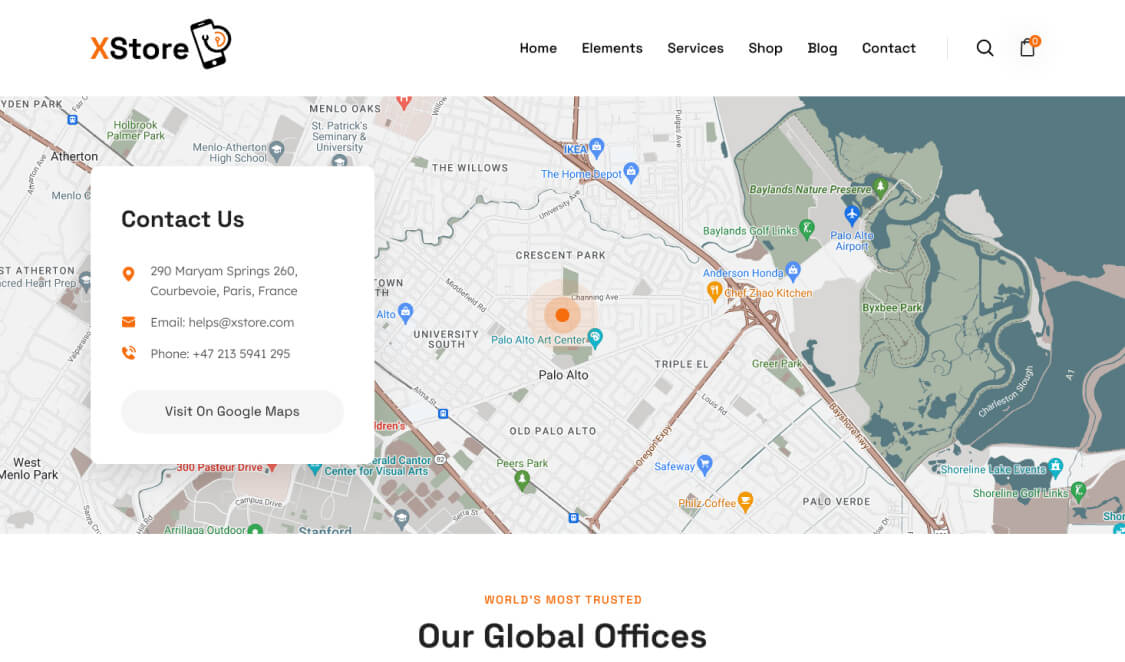This screenshot has height=662, width=1125.
Task: Click the orange map center marker
Action: click(562, 314)
